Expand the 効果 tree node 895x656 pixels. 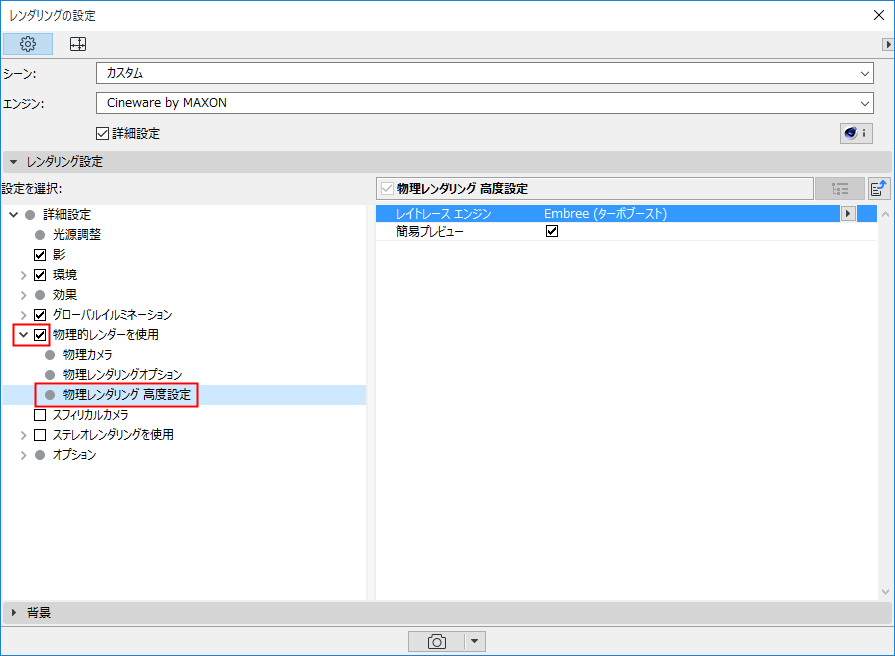(x=23, y=295)
